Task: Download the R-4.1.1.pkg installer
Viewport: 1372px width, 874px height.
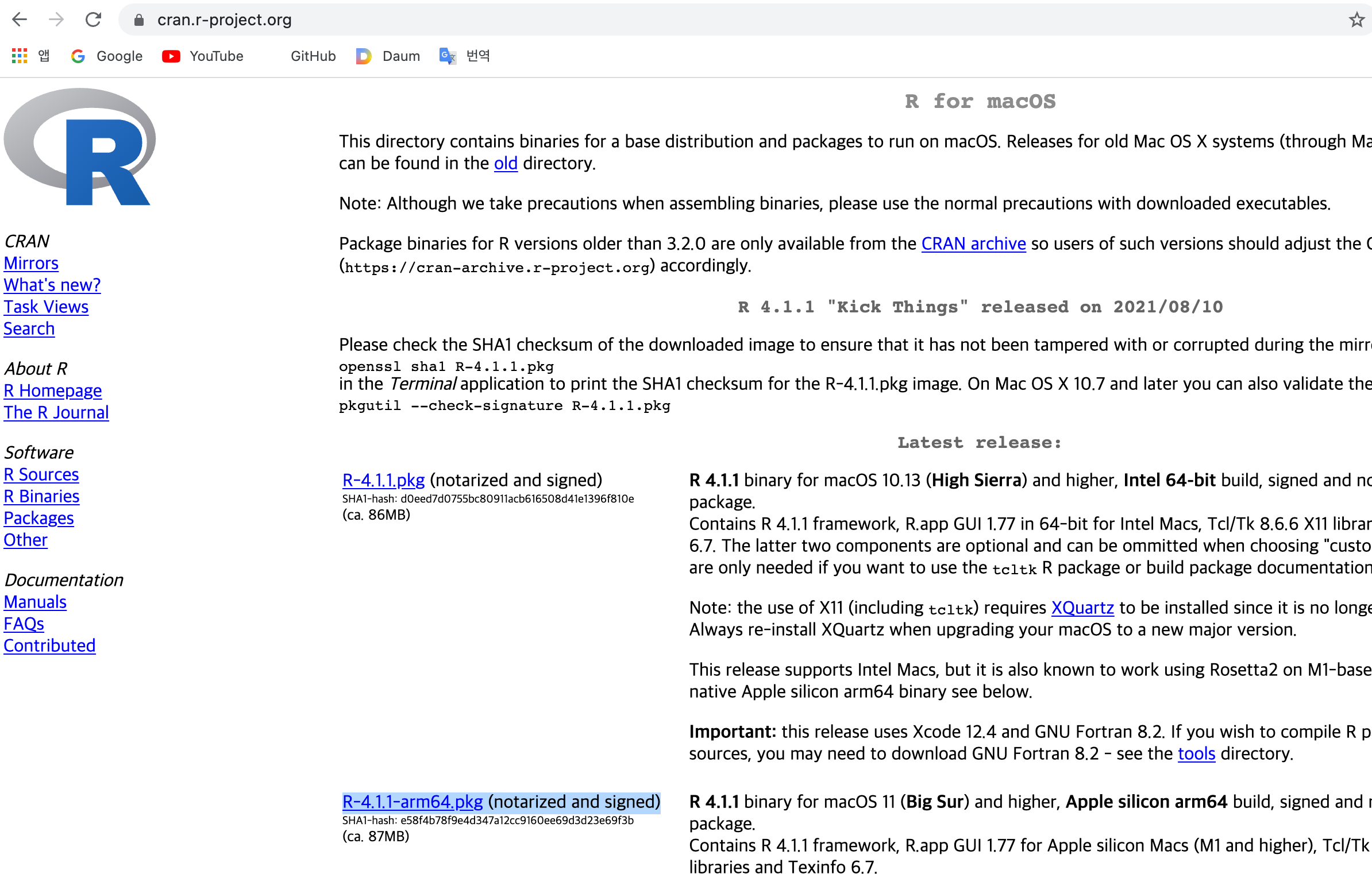Action: pyautogui.click(x=383, y=480)
